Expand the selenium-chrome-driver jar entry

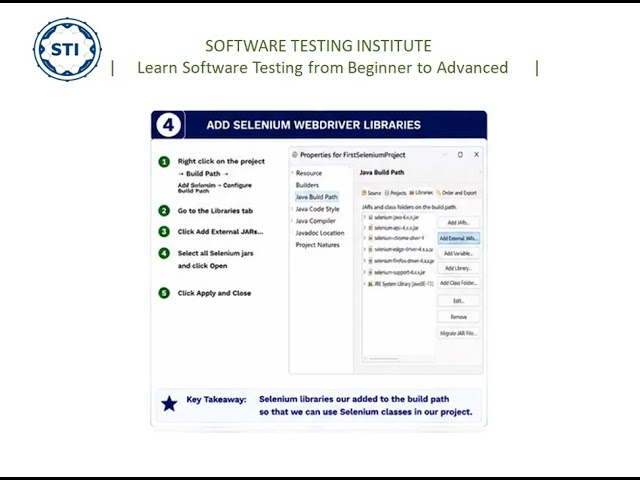(x=365, y=238)
